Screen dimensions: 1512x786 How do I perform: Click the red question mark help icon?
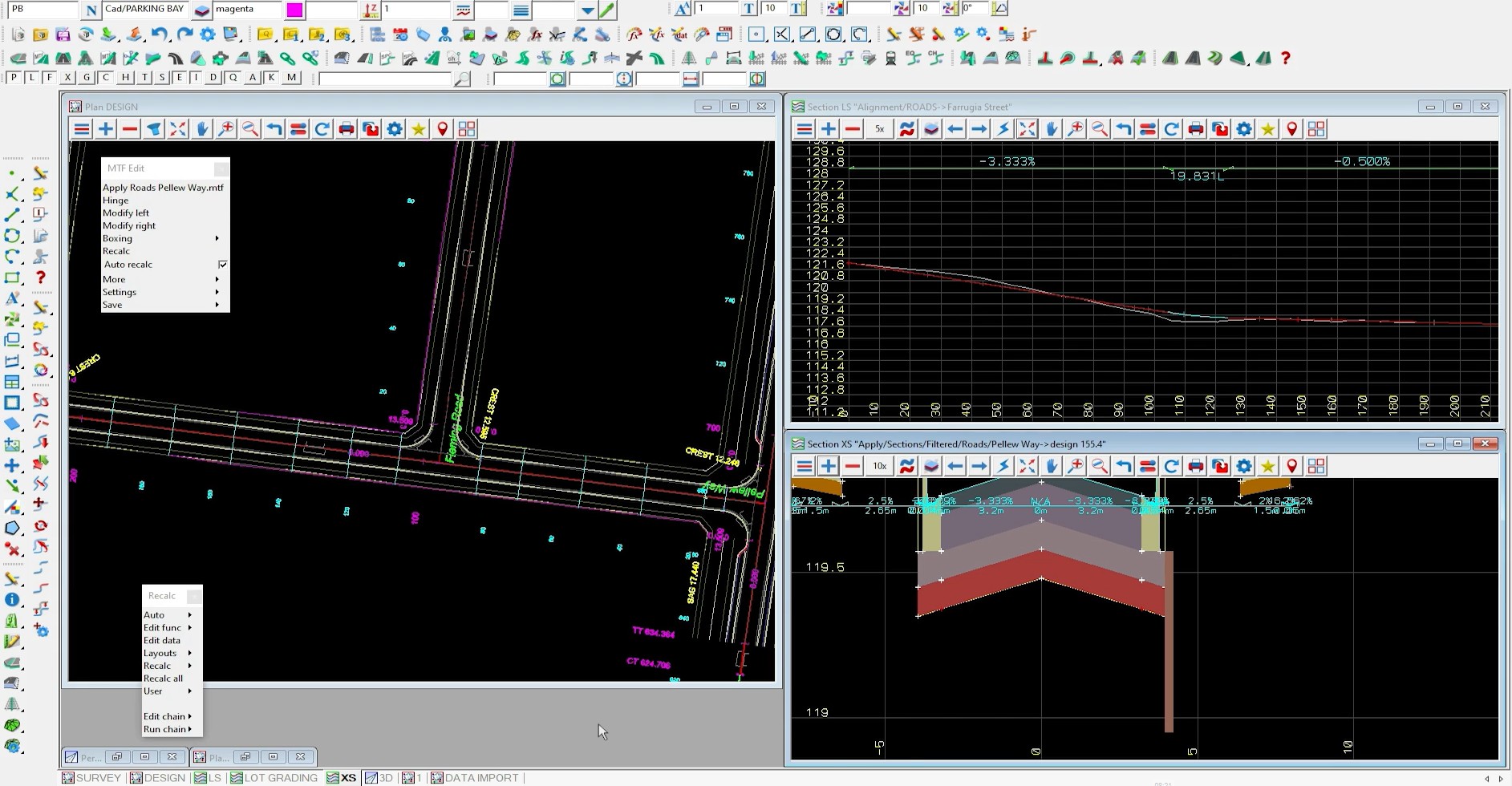click(1286, 58)
